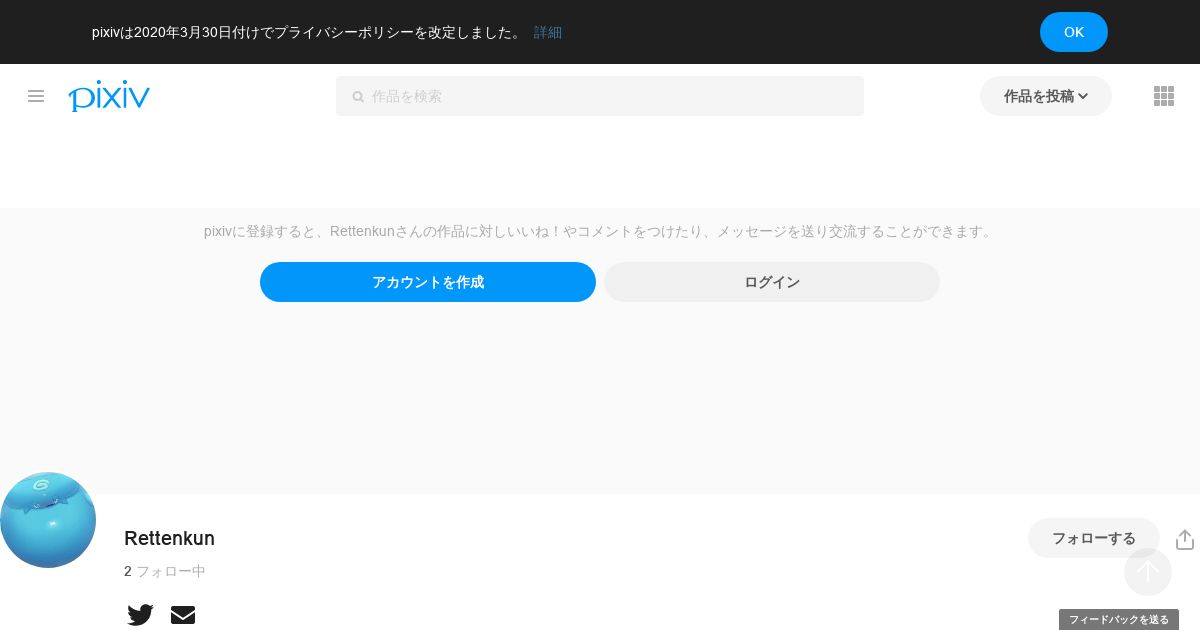Open the 詳細 privacy policy link
Screen dimensions: 1200x630
(548, 32)
